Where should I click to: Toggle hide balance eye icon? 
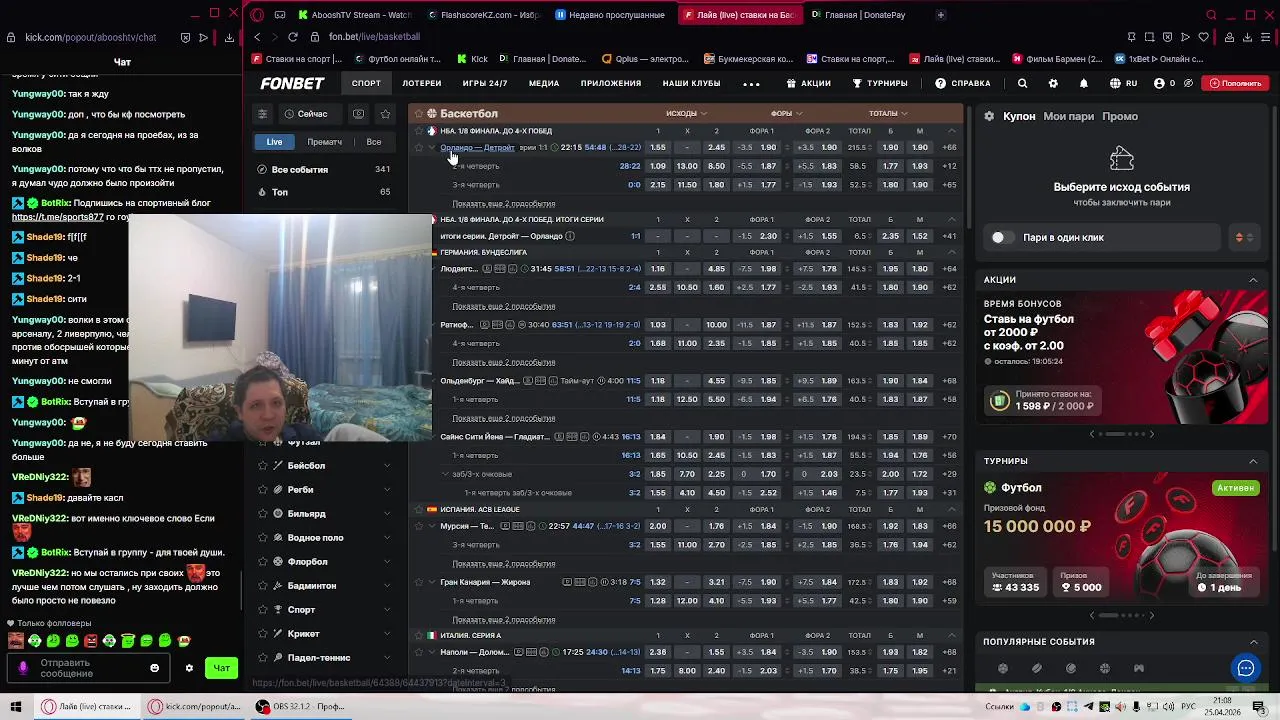pyautogui.click(x=1188, y=84)
